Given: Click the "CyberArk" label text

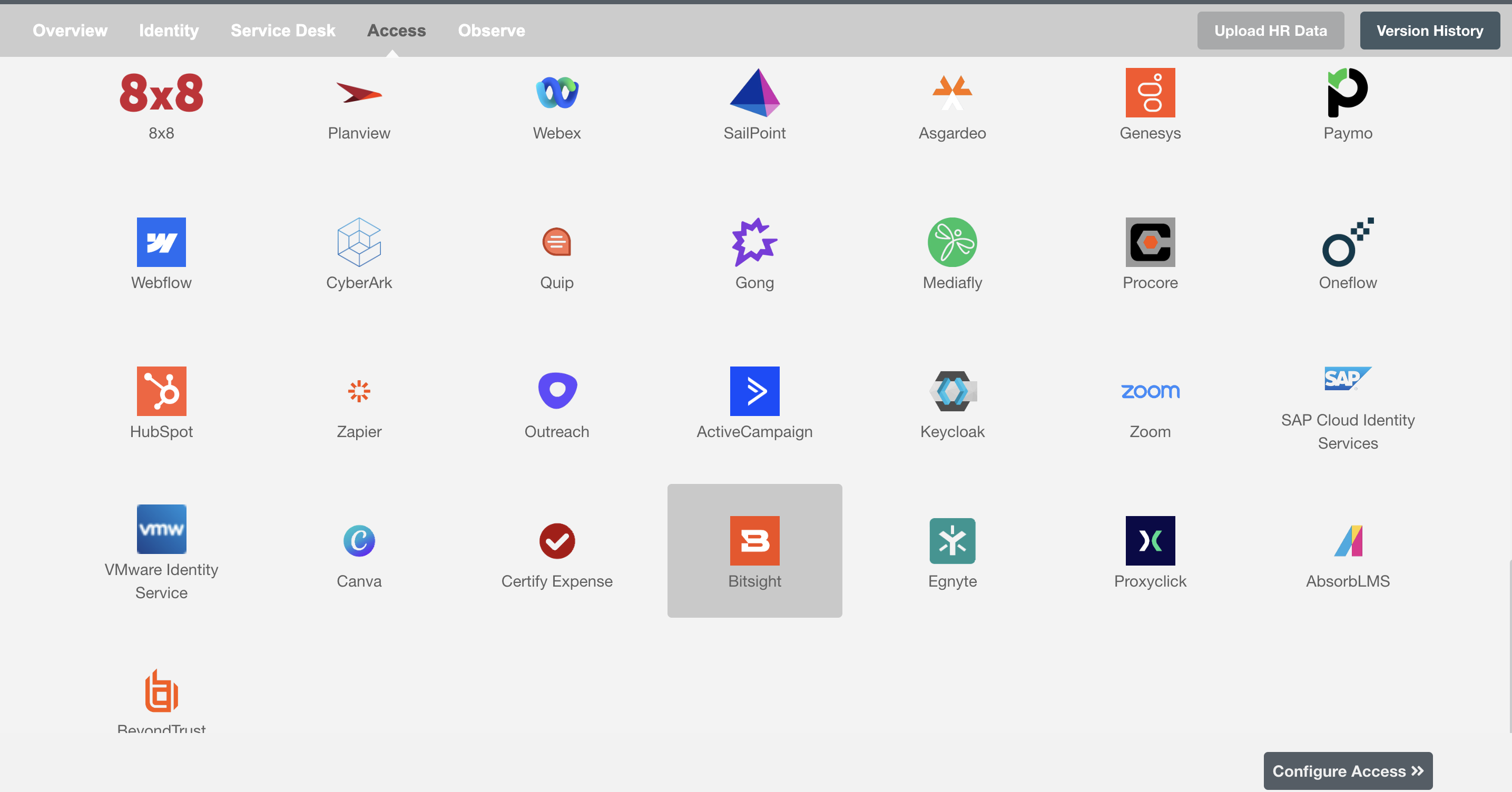Looking at the screenshot, I should tap(359, 283).
